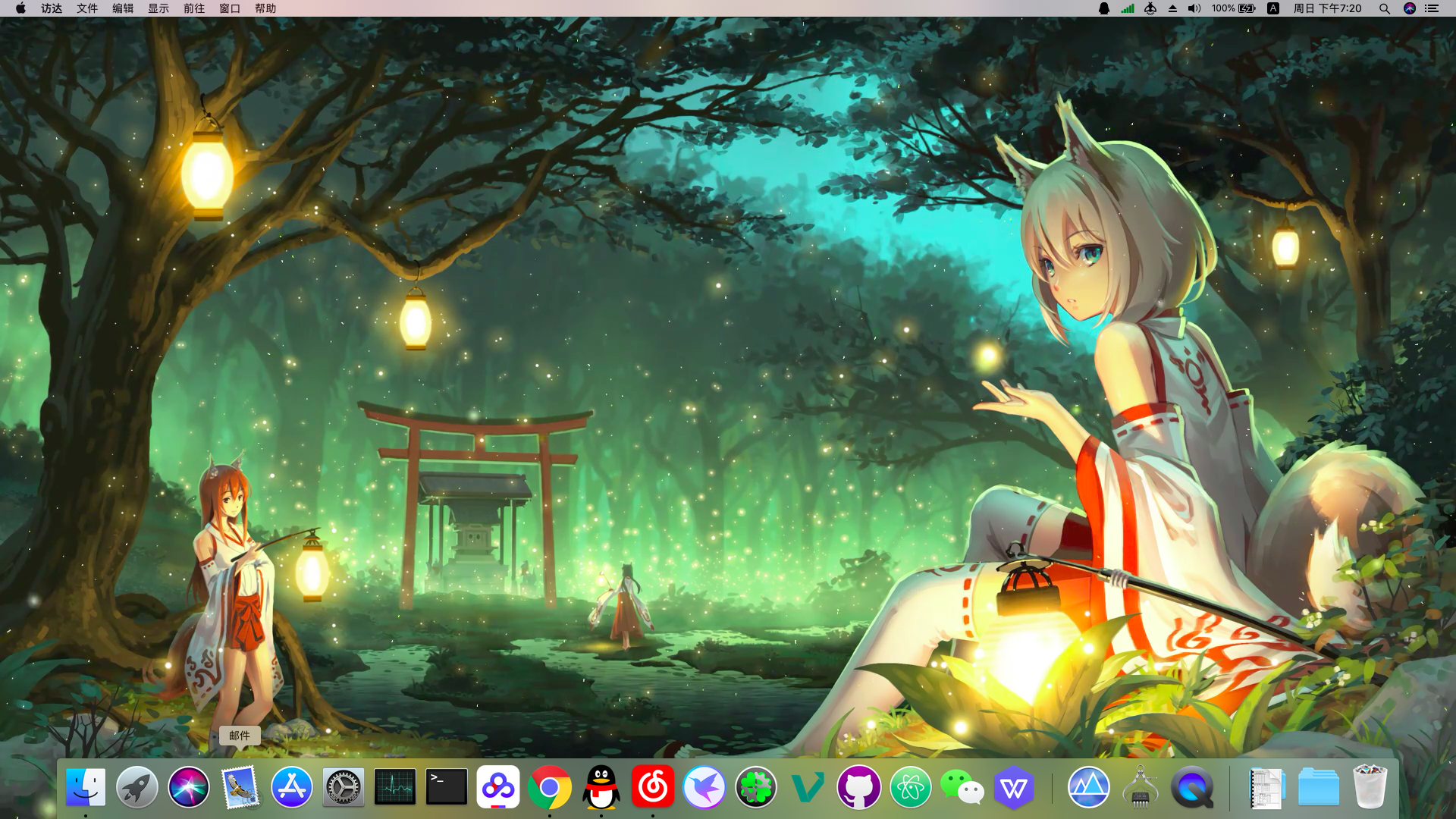Open Activity Monitor in Dock
The height and width of the screenshot is (819, 1456).
(x=395, y=787)
